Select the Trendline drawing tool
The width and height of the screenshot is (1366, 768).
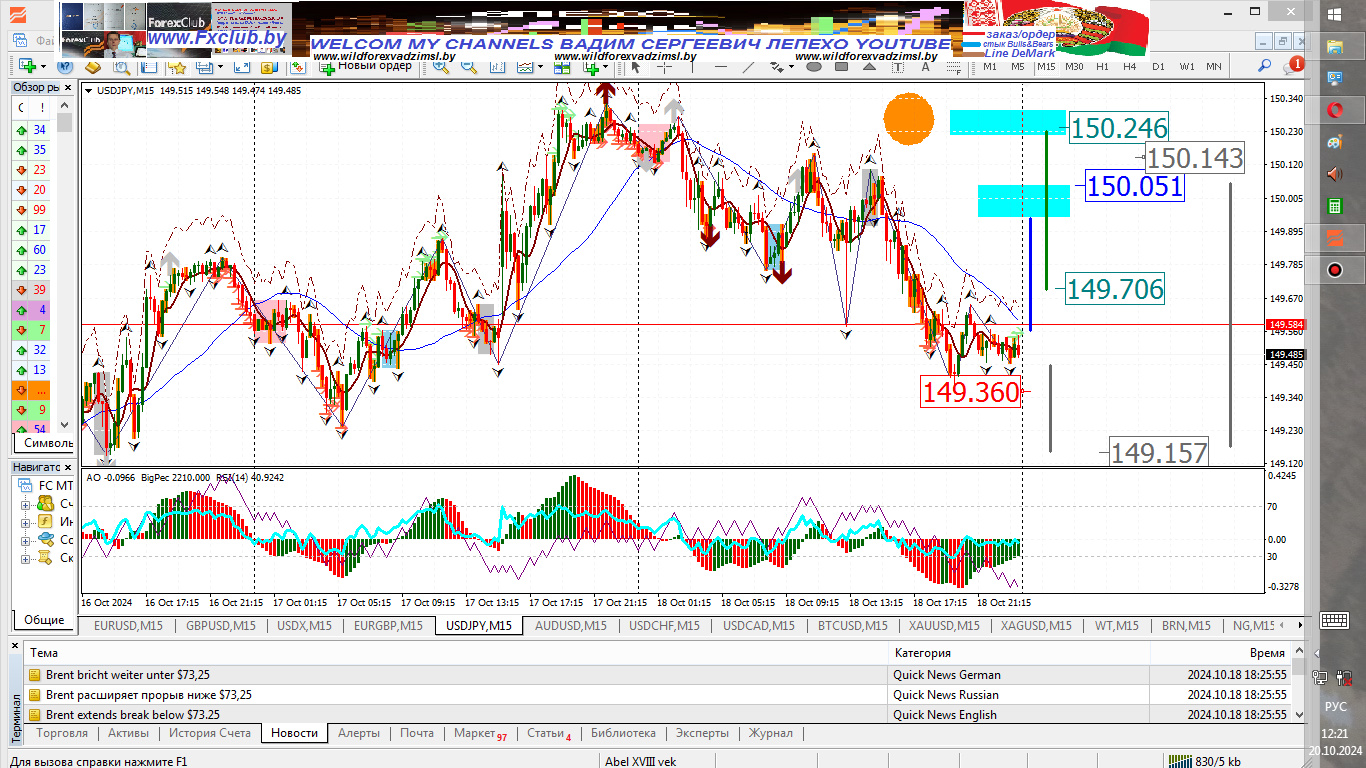click(x=748, y=67)
